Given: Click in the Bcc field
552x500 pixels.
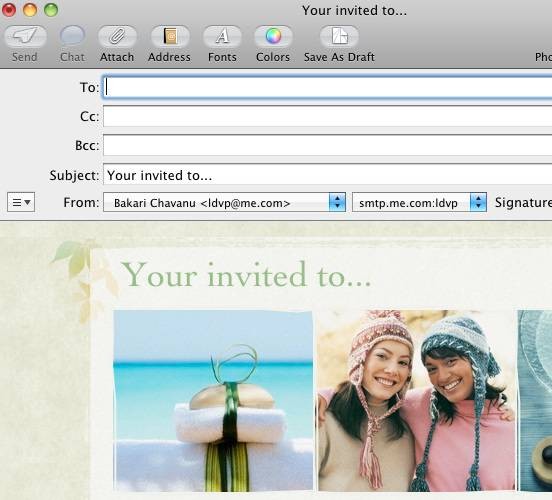Looking at the screenshot, I should click(x=327, y=145).
